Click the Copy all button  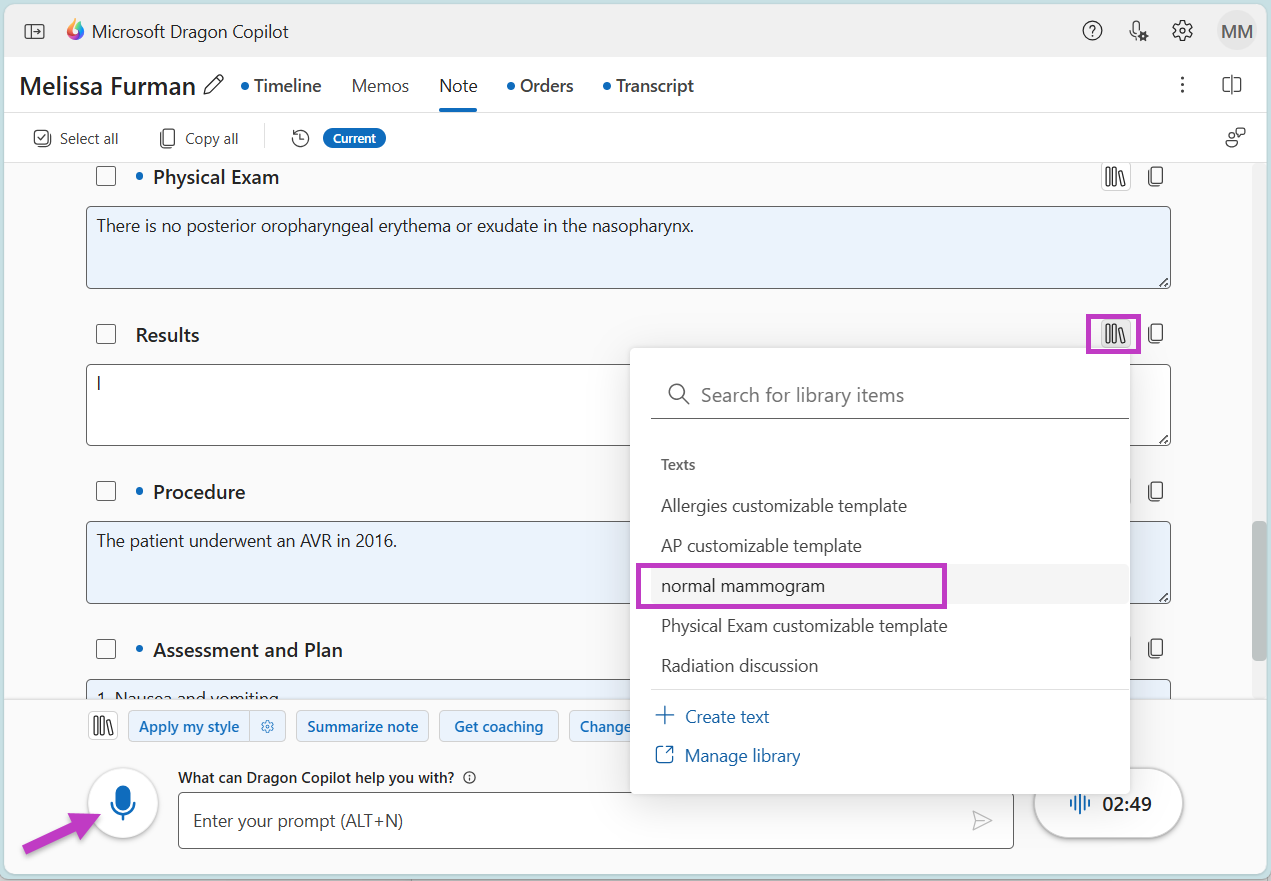coord(199,138)
